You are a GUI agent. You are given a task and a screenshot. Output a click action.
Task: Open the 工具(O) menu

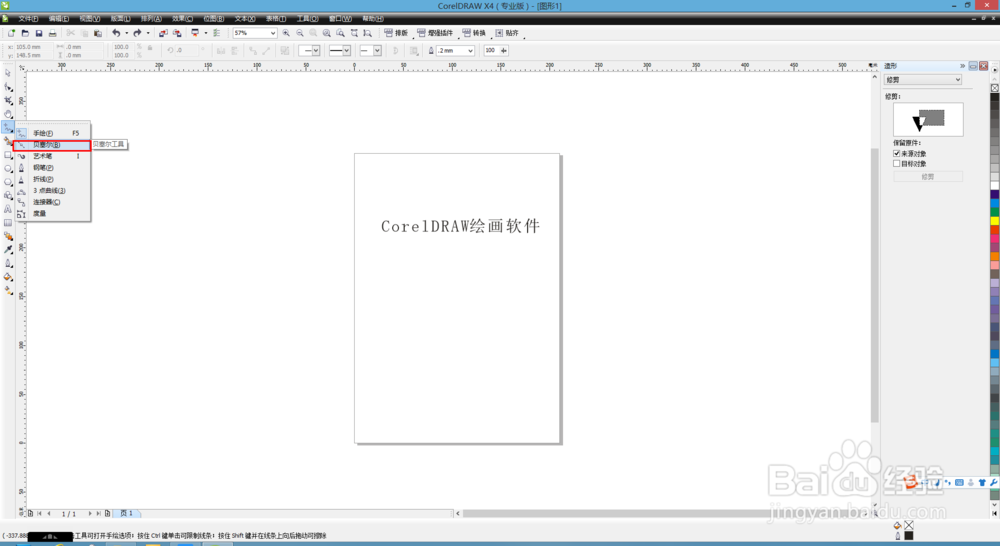coord(307,19)
